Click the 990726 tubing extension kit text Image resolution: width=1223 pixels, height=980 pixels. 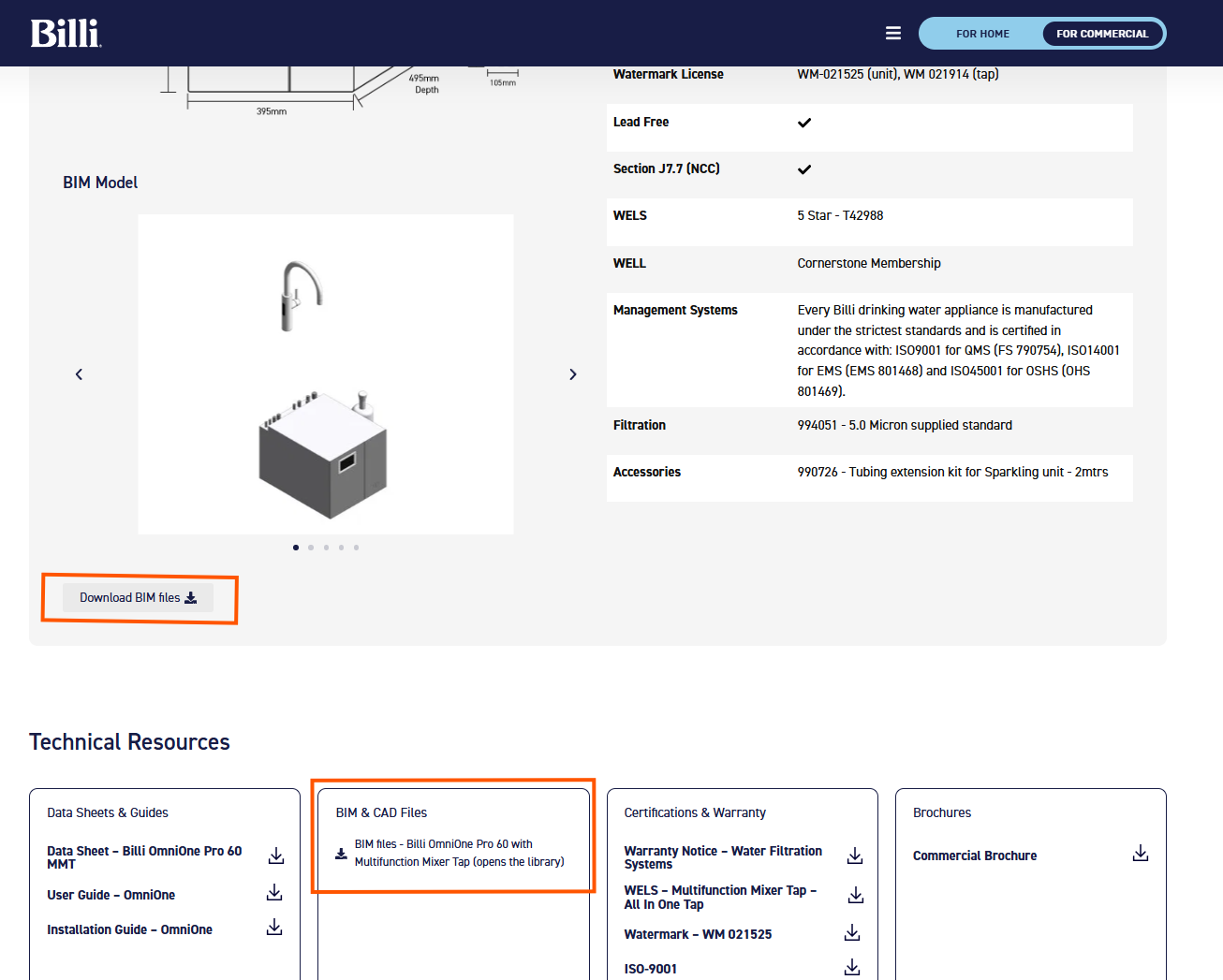pos(952,472)
